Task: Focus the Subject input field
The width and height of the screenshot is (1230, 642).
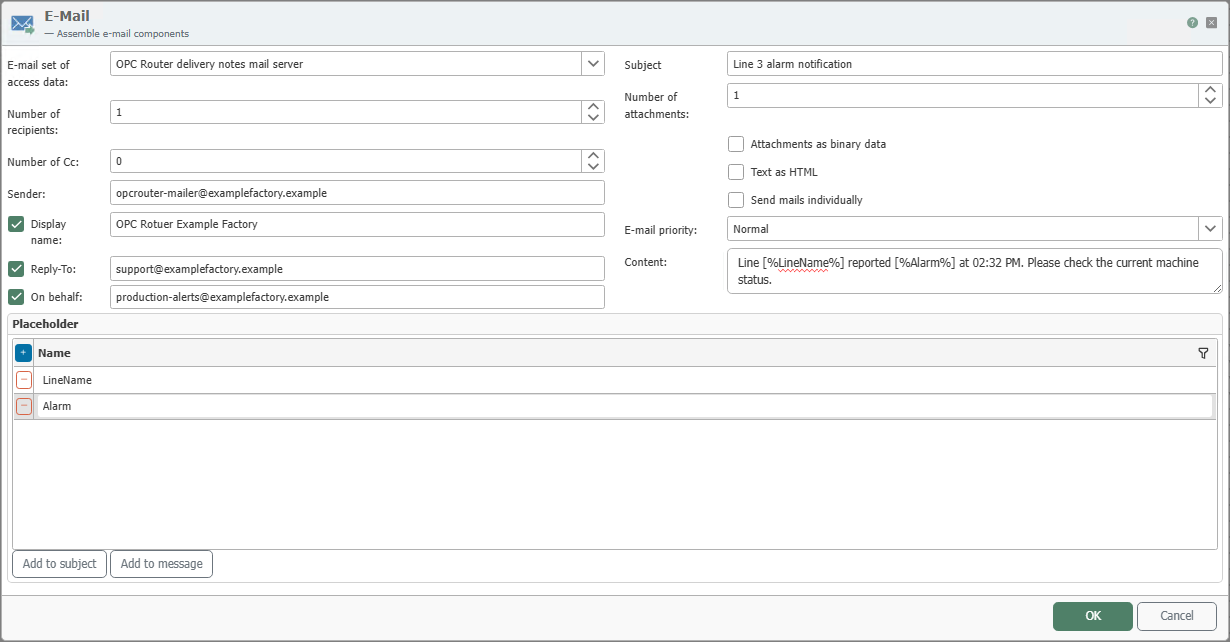Action: (x=975, y=64)
